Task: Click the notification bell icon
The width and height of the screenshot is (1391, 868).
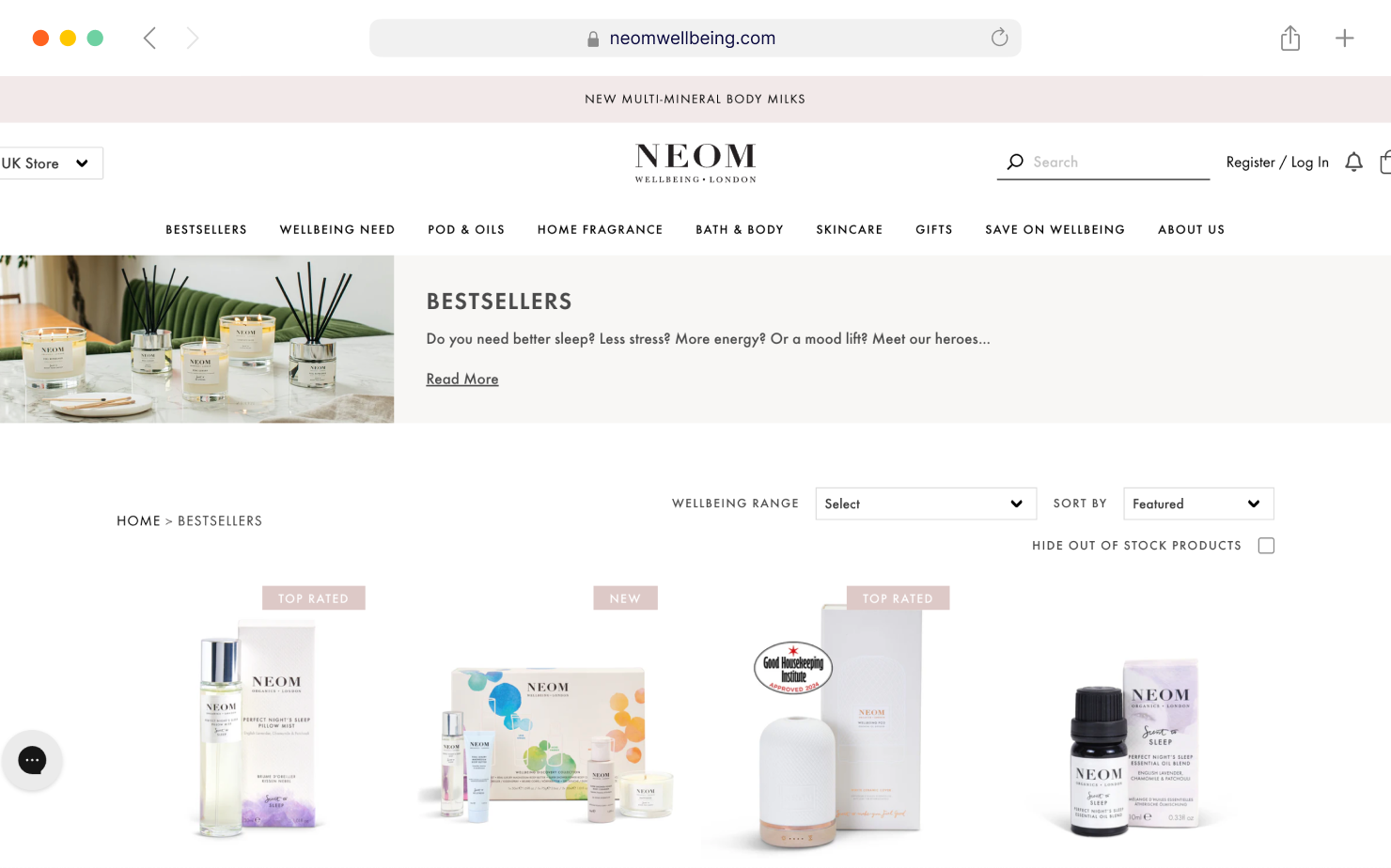Action: pyautogui.click(x=1353, y=162)
